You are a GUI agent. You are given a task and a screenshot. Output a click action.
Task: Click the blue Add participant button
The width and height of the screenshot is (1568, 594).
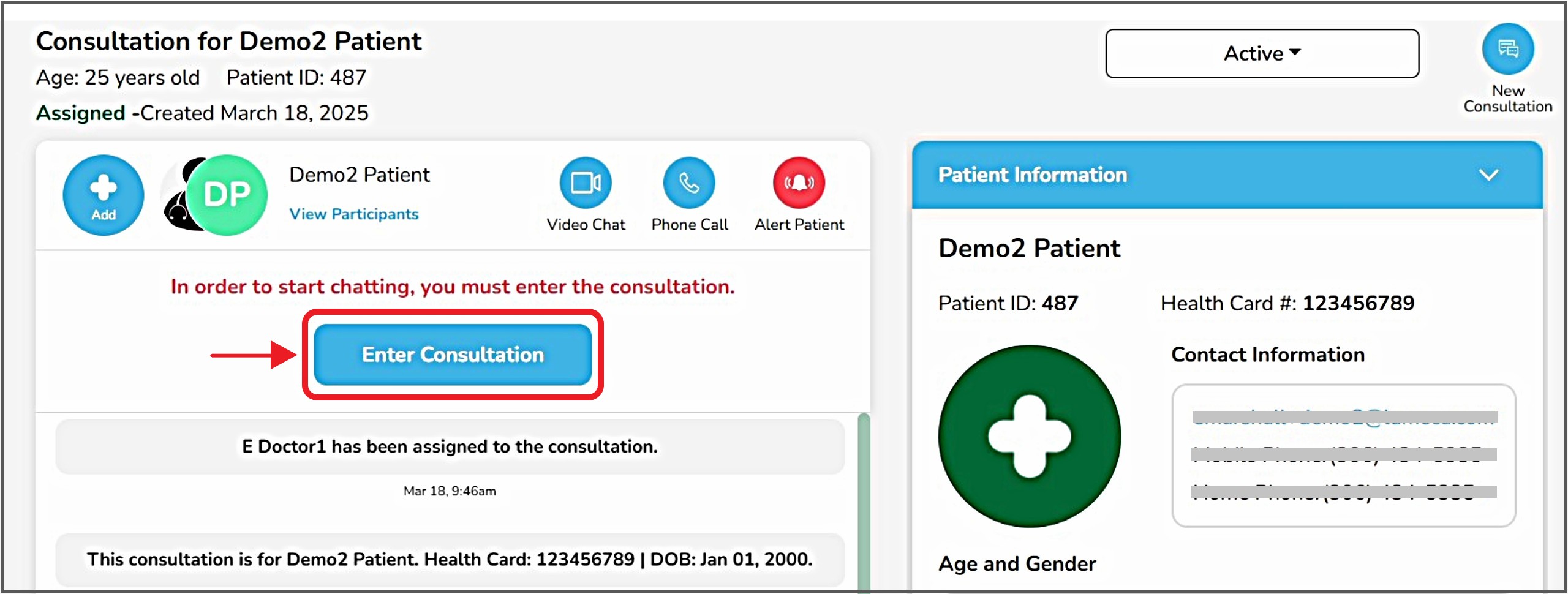tap(103, 195)
